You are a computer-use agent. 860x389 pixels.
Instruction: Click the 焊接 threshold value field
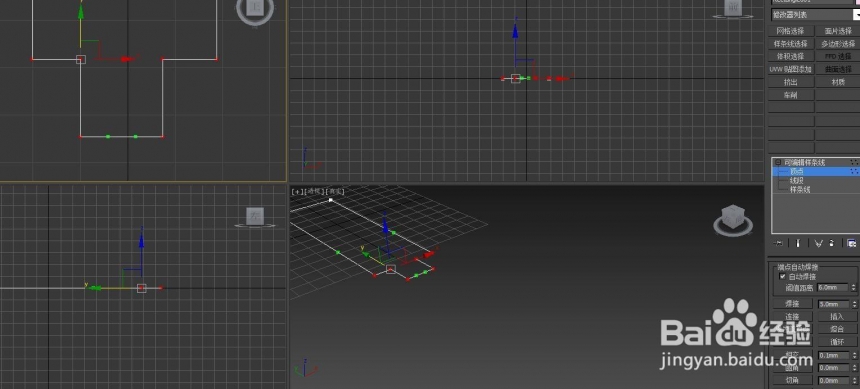[x=833, y=303]
